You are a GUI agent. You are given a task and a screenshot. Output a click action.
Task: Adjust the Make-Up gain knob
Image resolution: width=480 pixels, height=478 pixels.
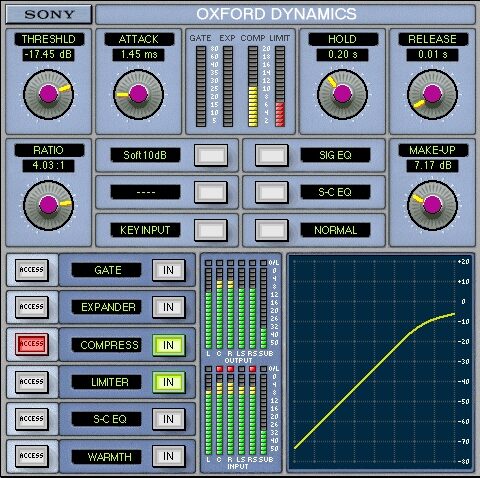(432, 205)
